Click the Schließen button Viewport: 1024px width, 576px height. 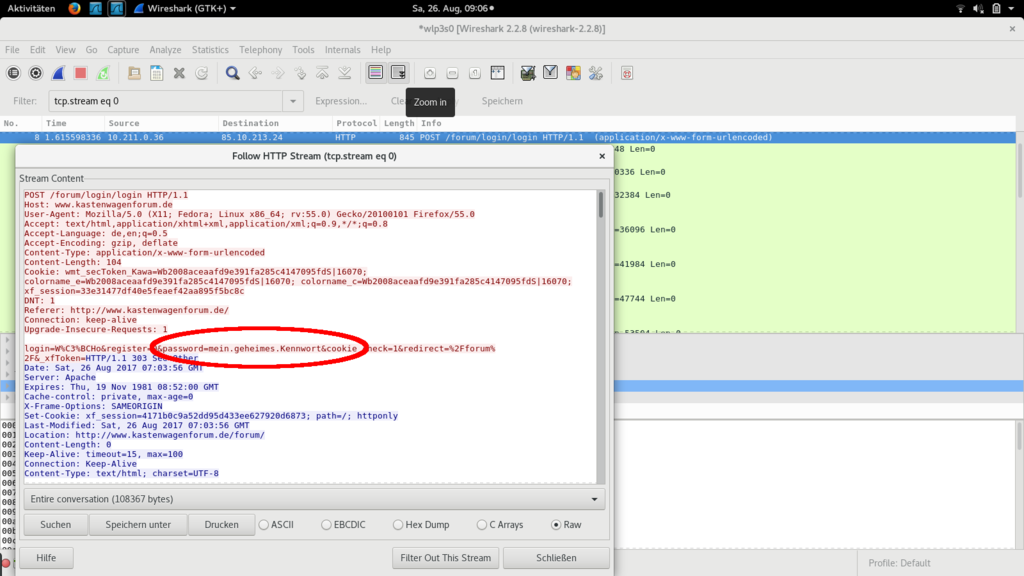coord(556,558)
